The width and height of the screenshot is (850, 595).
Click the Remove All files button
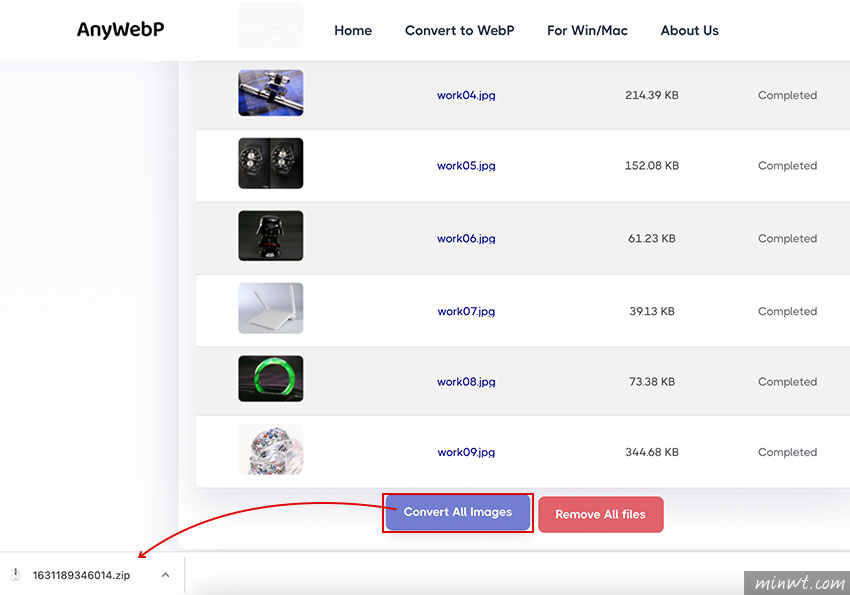(x=601, y=514)
